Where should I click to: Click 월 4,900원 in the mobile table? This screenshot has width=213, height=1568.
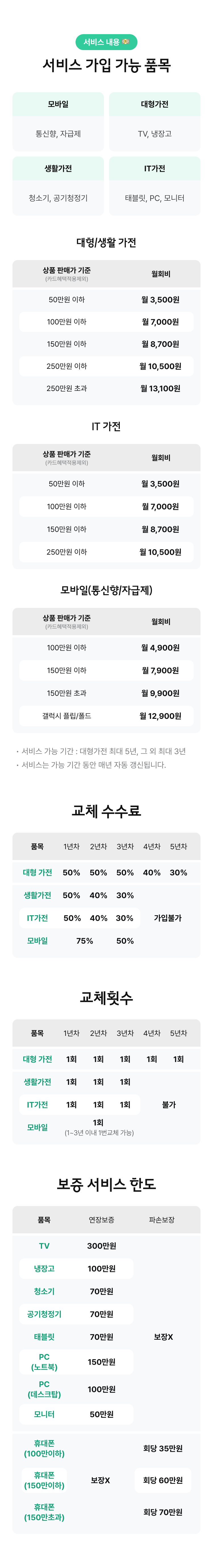coord(160,648)
